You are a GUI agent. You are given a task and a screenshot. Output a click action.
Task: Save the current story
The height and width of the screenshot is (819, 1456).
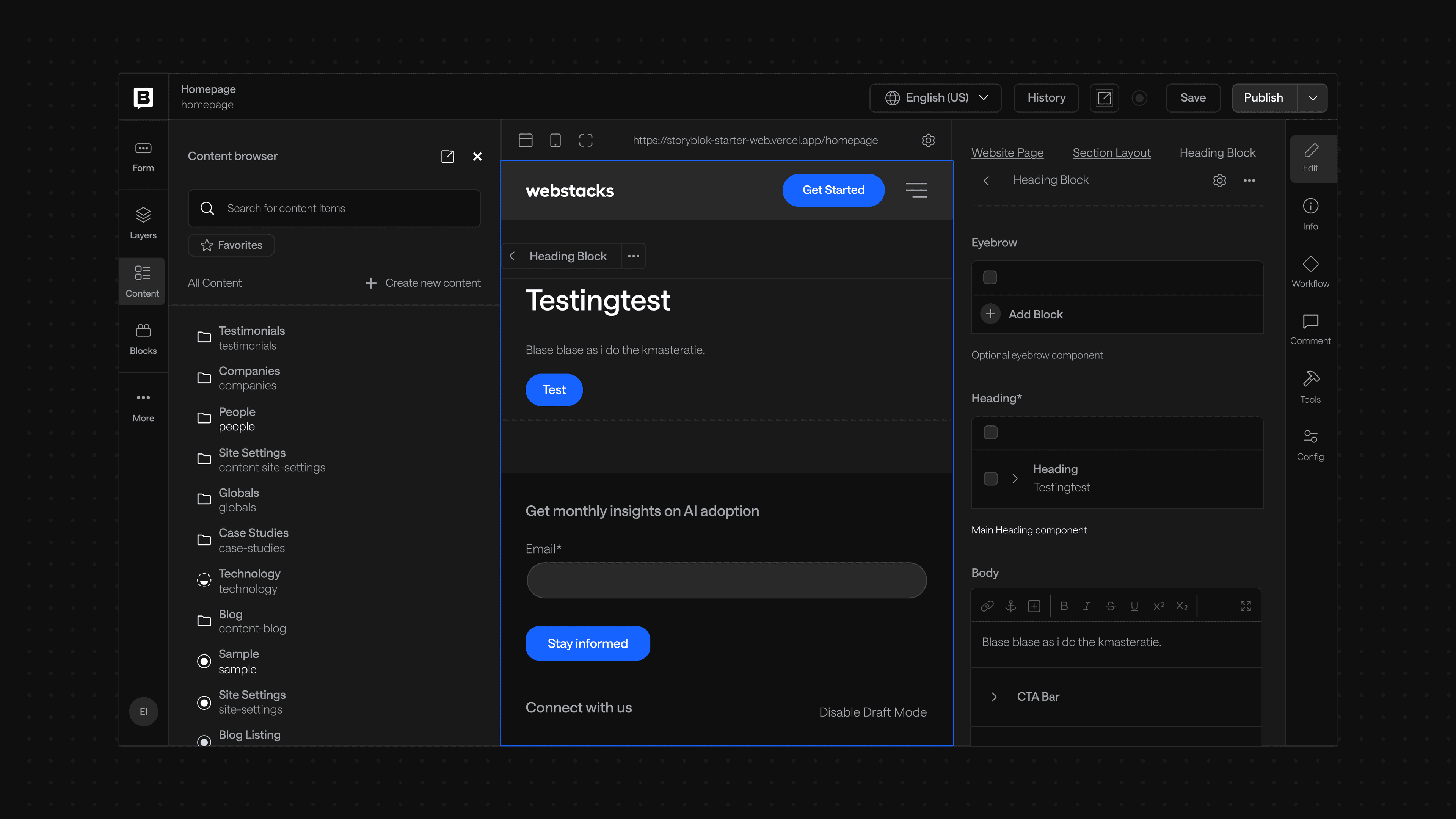point(1192,98)
